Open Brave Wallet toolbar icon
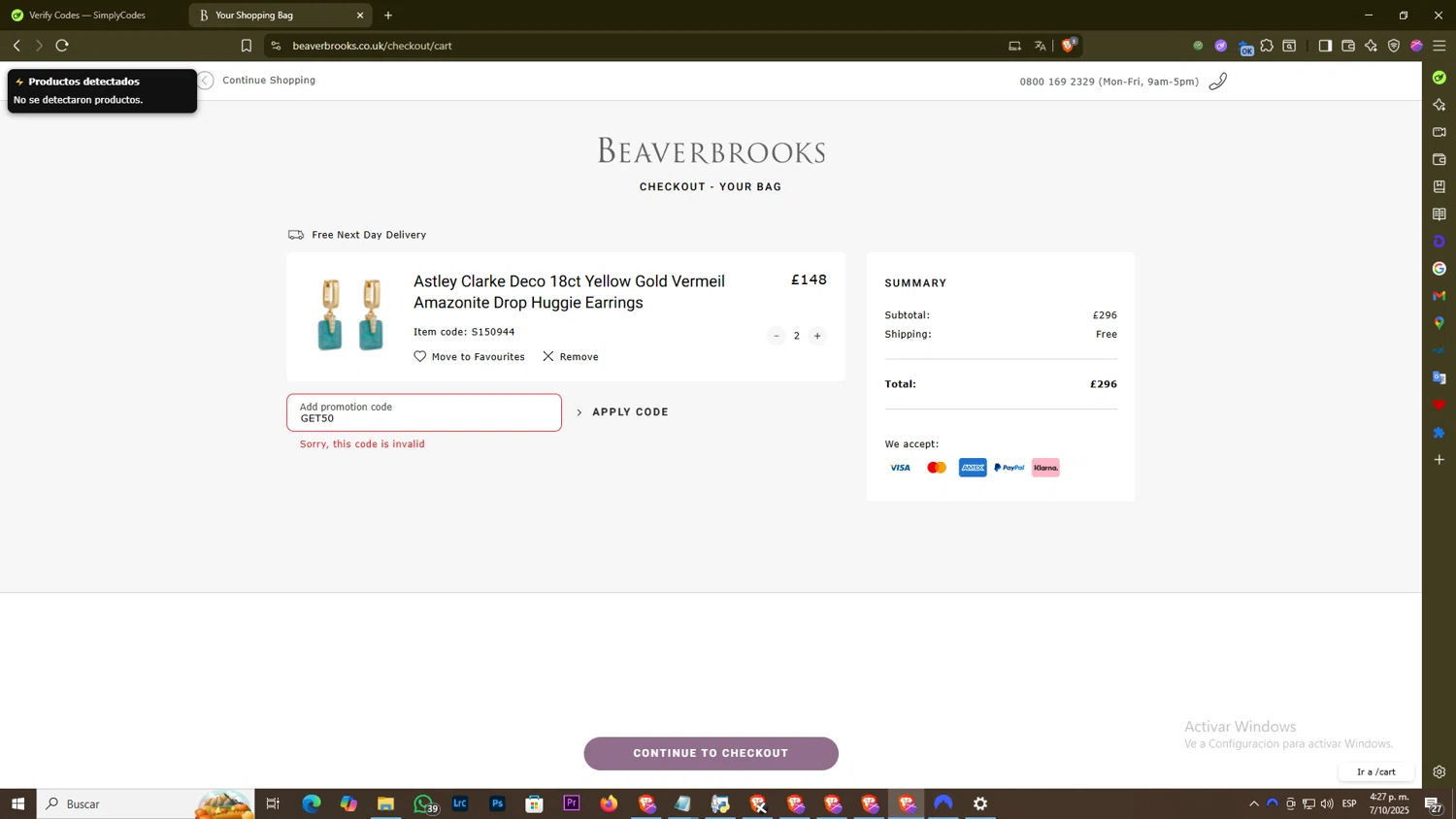Viewport: 1456px width, 819px height. coord(1348,46)
